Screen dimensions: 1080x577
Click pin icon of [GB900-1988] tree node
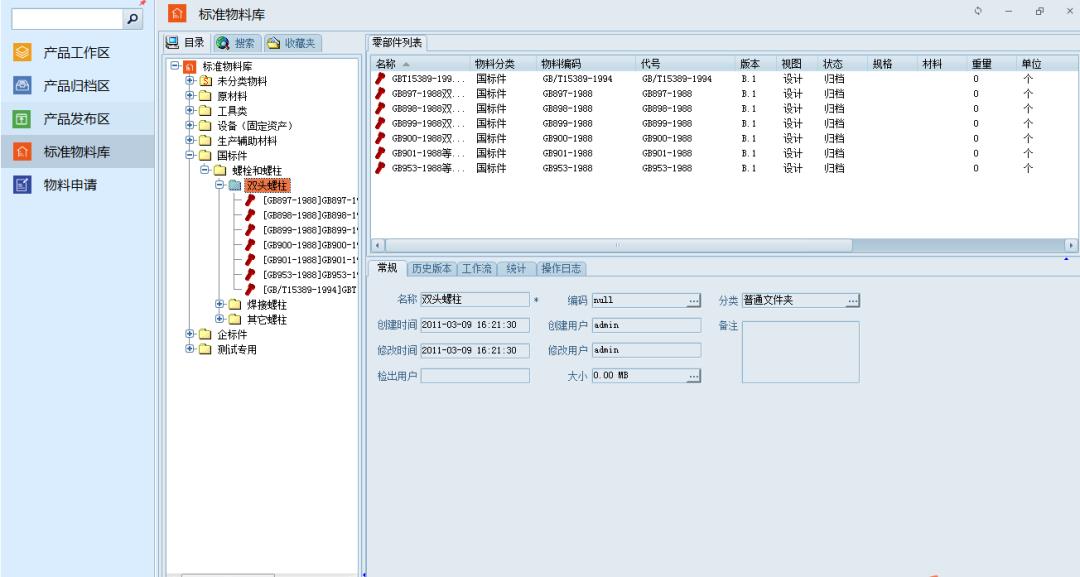(x=250, y=245)
